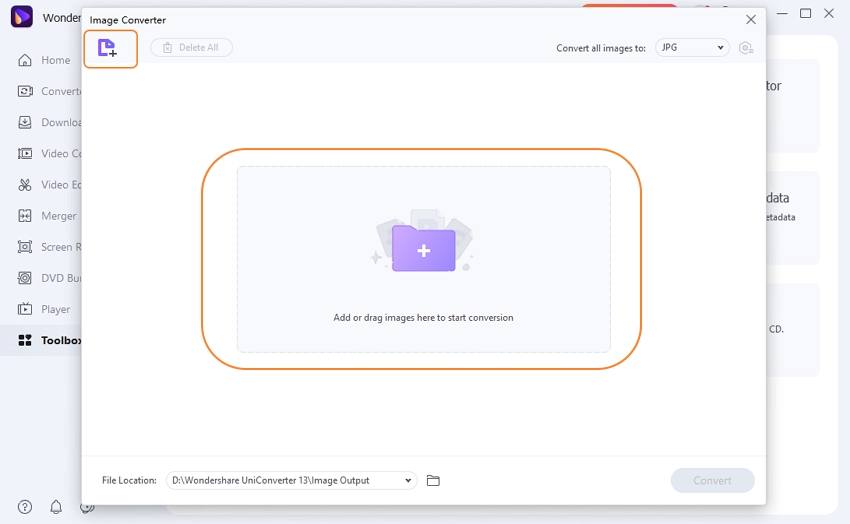Click Screen Recorder sidebar icon
This screenshot has width=850, height=524.
25,247
